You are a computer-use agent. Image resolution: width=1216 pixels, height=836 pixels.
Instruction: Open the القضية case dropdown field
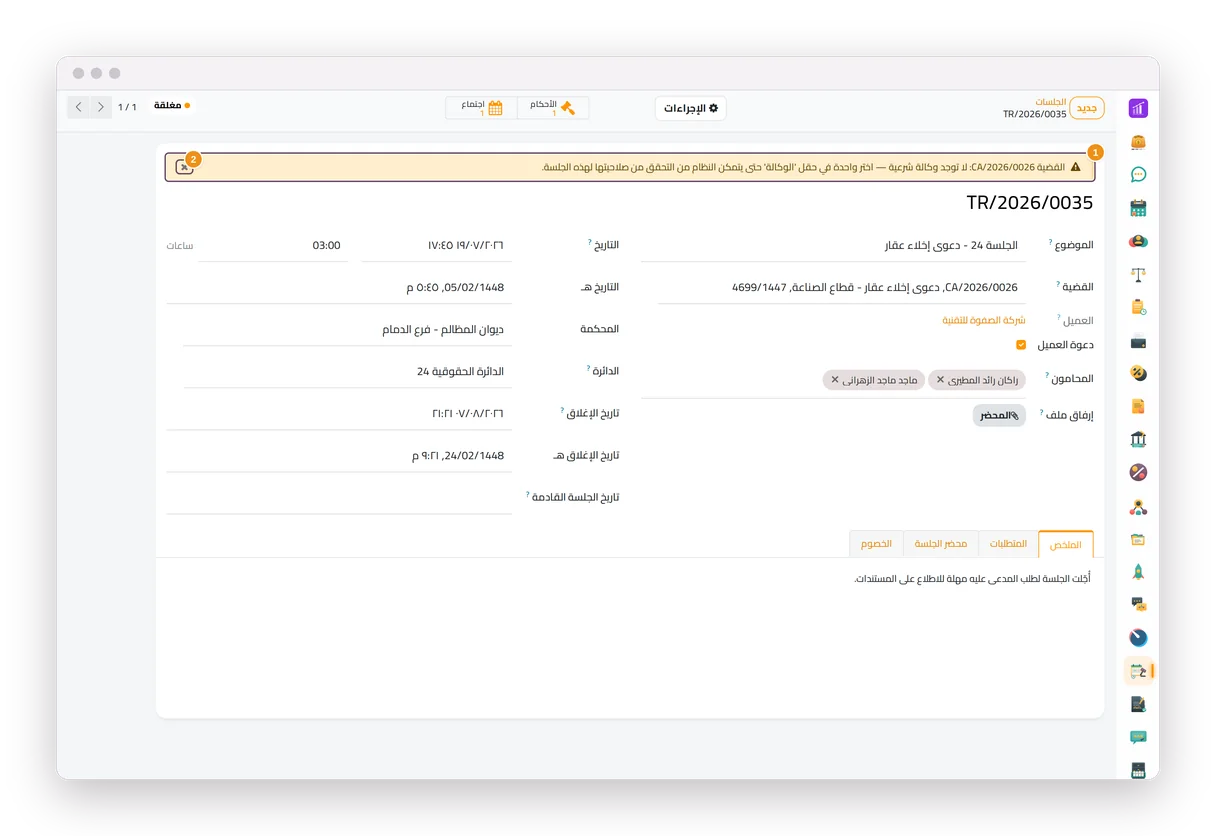coord(842,288)
